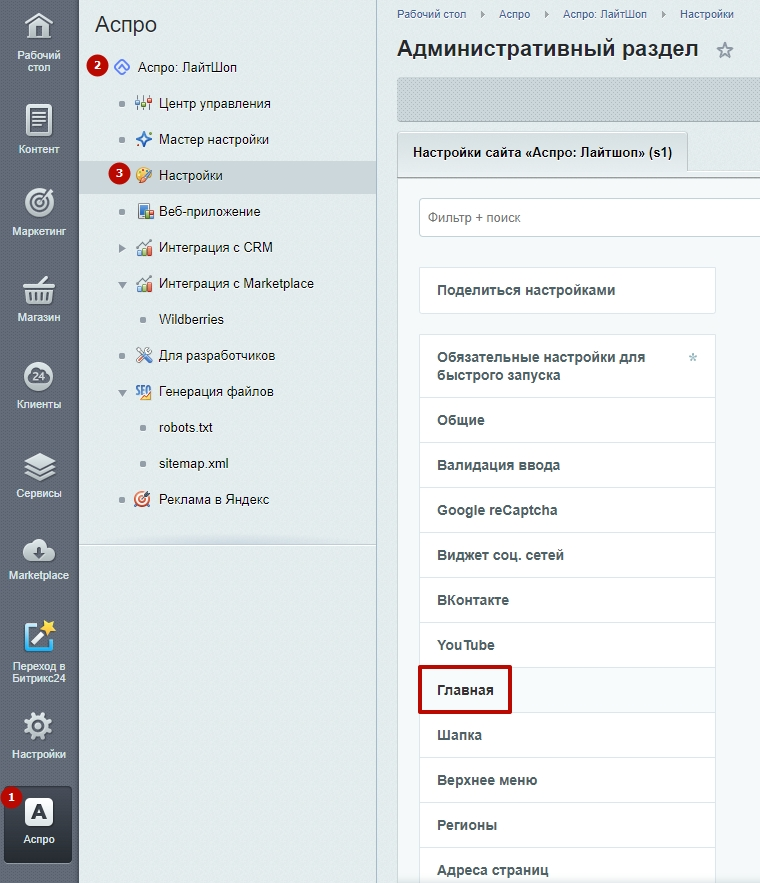
Task: Click the Веб-приложение icon
Action: click(x=145, y=211)
